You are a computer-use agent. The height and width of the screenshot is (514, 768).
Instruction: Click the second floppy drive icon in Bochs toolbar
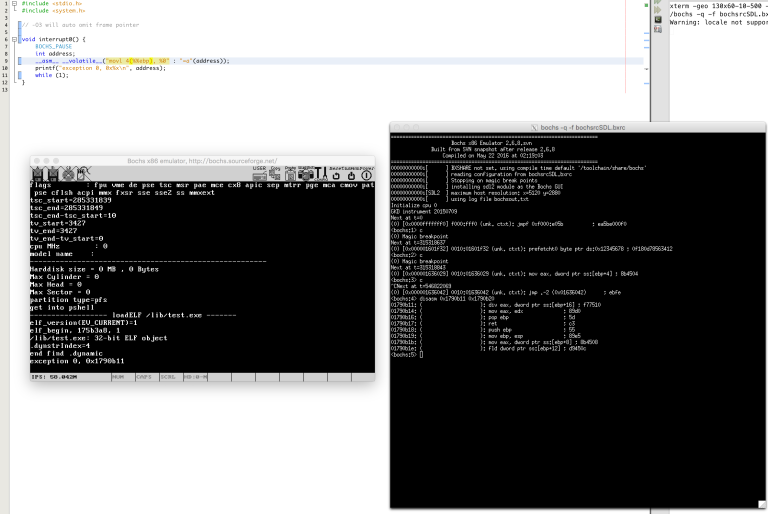click(53, 174)
